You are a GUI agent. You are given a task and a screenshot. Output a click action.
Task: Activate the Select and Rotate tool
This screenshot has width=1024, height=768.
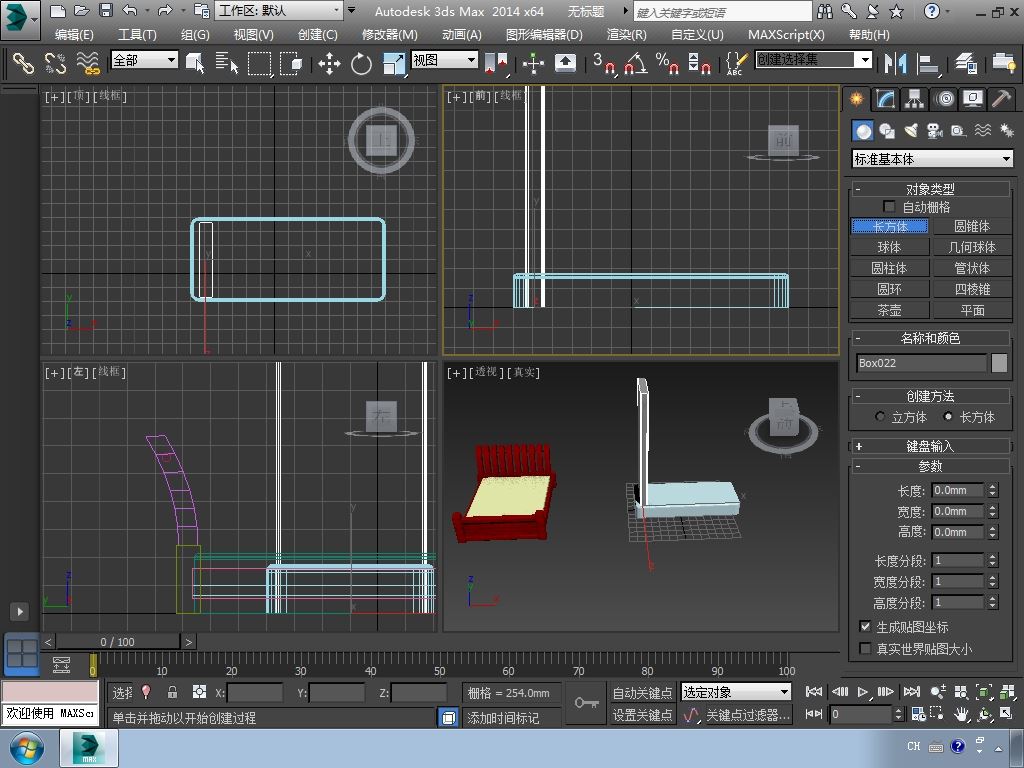pos(361,64)
